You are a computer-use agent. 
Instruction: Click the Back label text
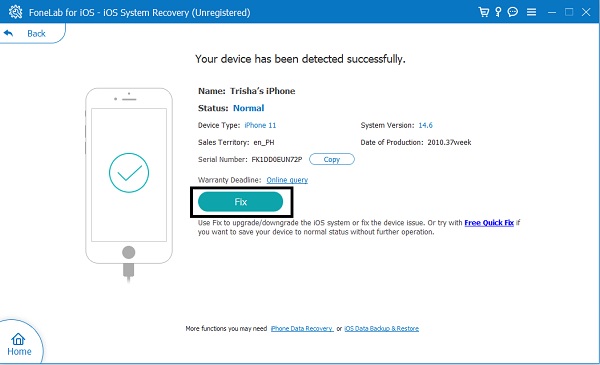[36, 34]
